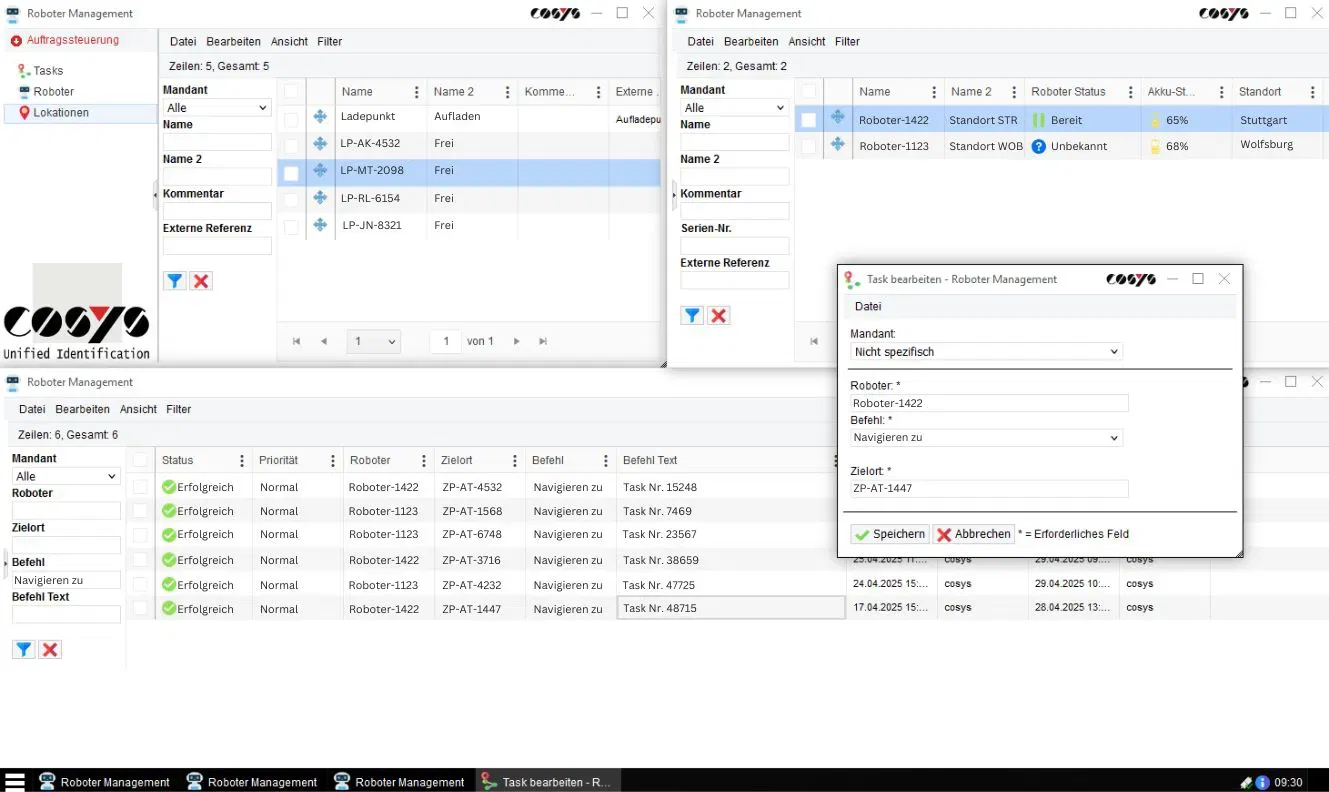Apply filter in the locations filter panel
This screenshot has height=792, width=1329.
coord(175,281)
